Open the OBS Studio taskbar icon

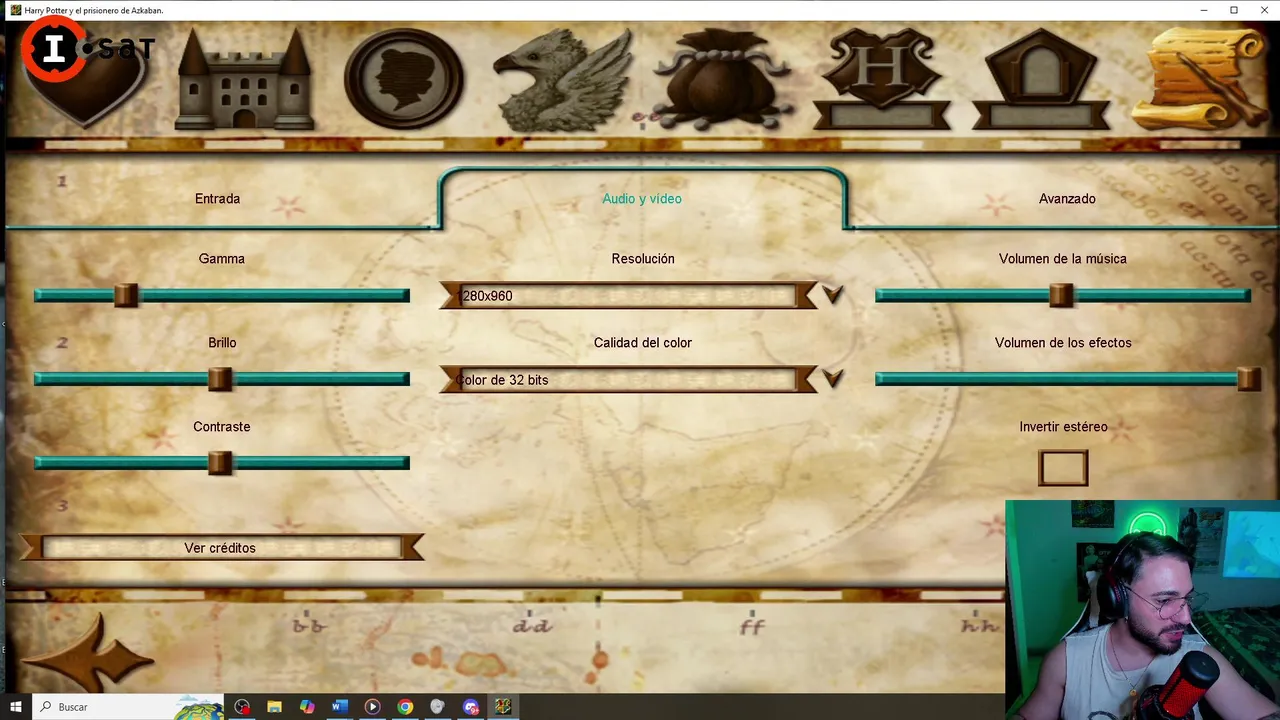pos(242,707)
